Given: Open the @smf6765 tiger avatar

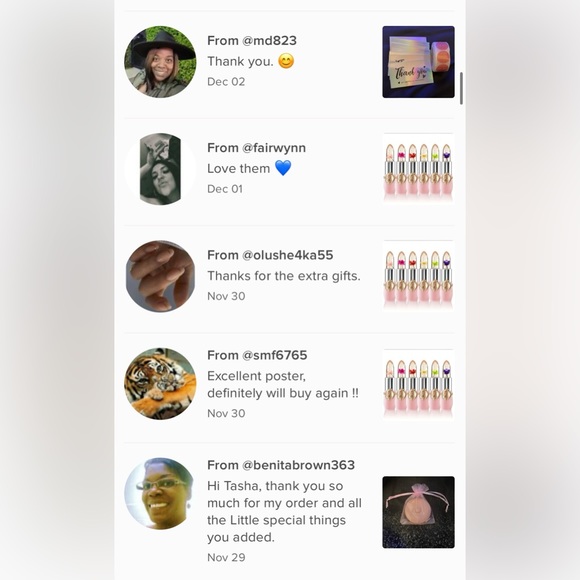Looking at the screenshot, I should click(x=160, y=384).
